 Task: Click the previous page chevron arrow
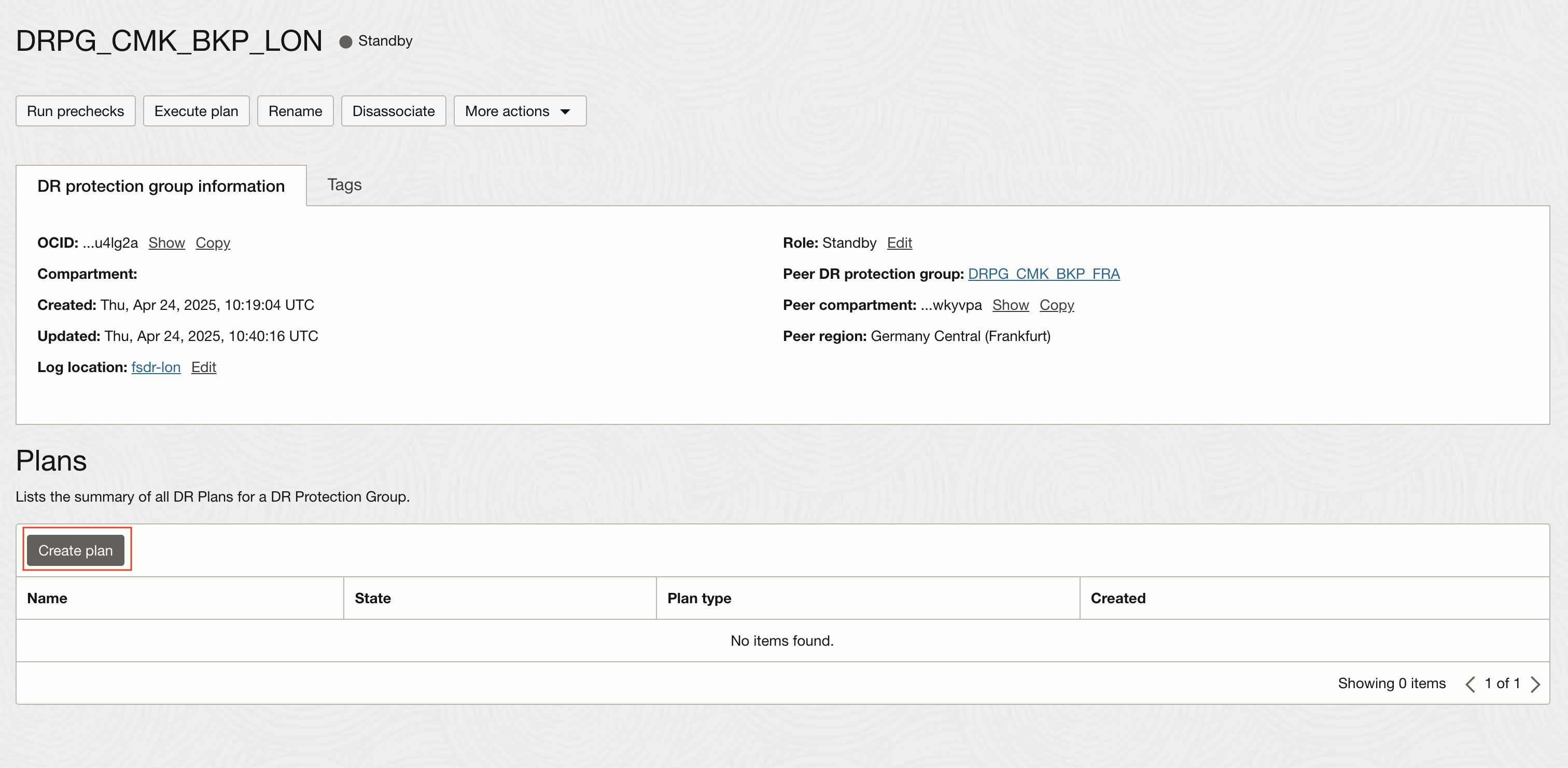tap(1470, 684)
